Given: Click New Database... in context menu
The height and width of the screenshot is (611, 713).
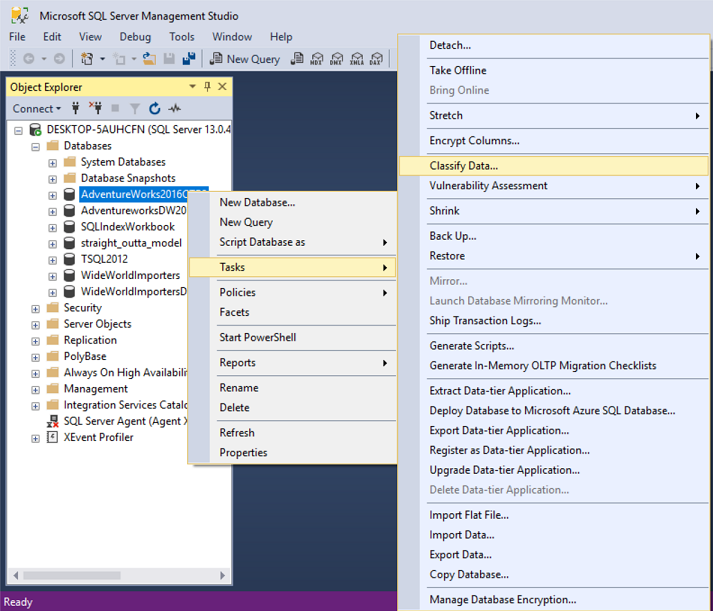Looking at the screenshot, I should click(x=292, y=202).
